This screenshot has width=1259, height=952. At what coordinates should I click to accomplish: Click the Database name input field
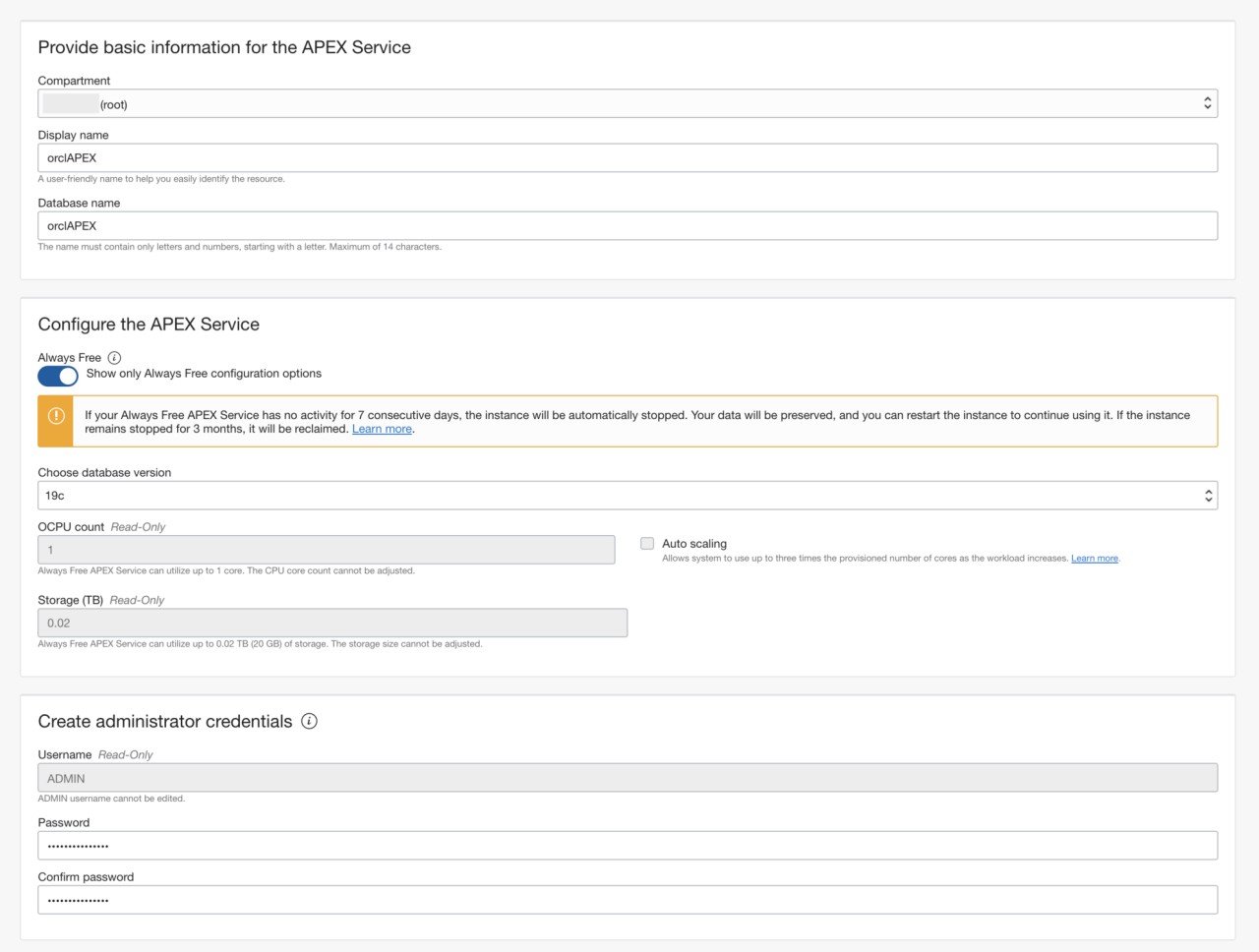tap(628, 225)
